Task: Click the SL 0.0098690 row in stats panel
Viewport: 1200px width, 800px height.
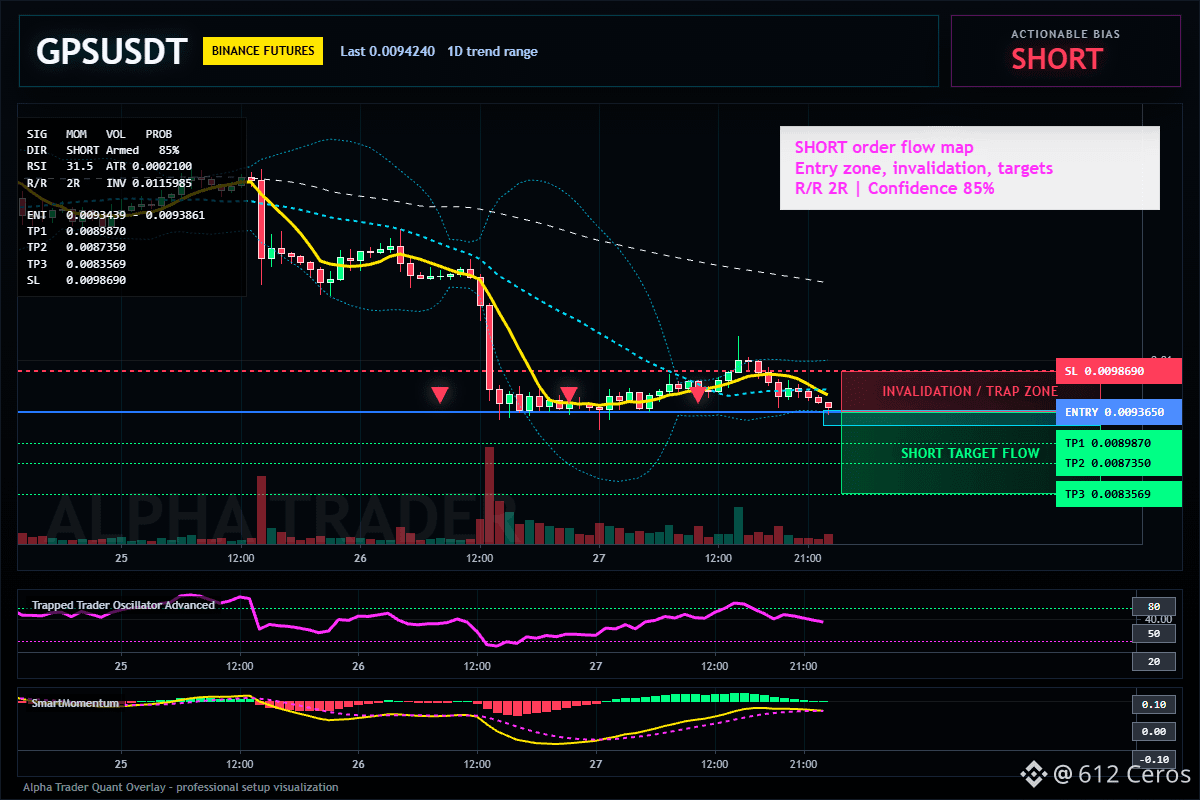Action: click(76, 280)
